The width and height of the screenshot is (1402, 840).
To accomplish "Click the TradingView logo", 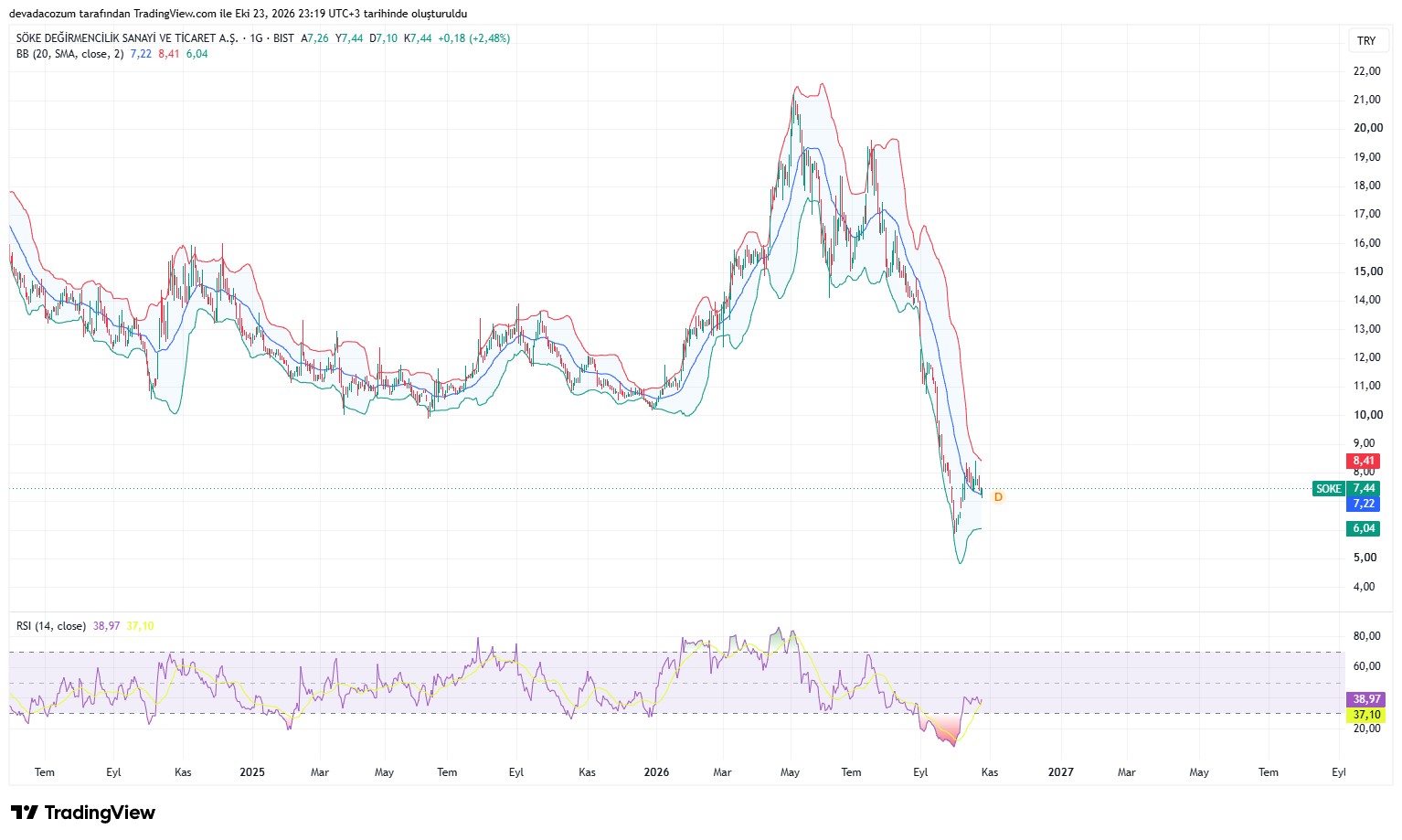I will 83,813.
